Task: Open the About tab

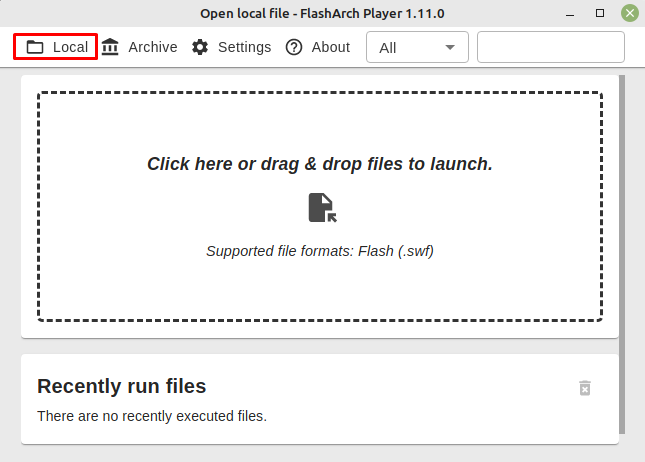Action: pos(318,47)
